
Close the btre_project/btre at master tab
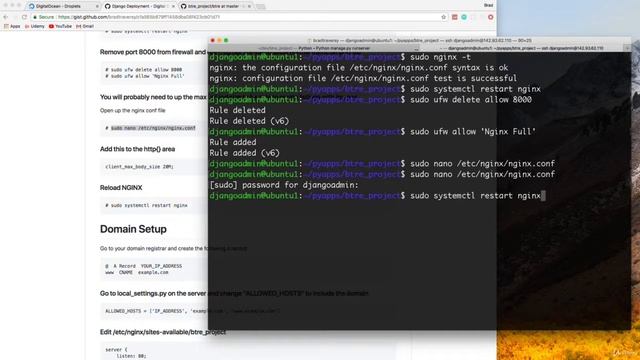pos(249,6)
